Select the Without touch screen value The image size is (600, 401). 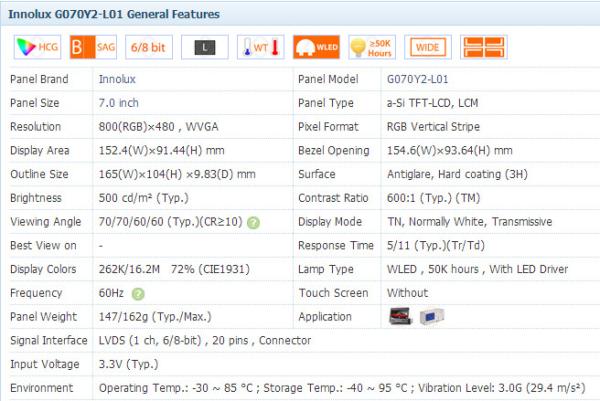coord(408,293)
